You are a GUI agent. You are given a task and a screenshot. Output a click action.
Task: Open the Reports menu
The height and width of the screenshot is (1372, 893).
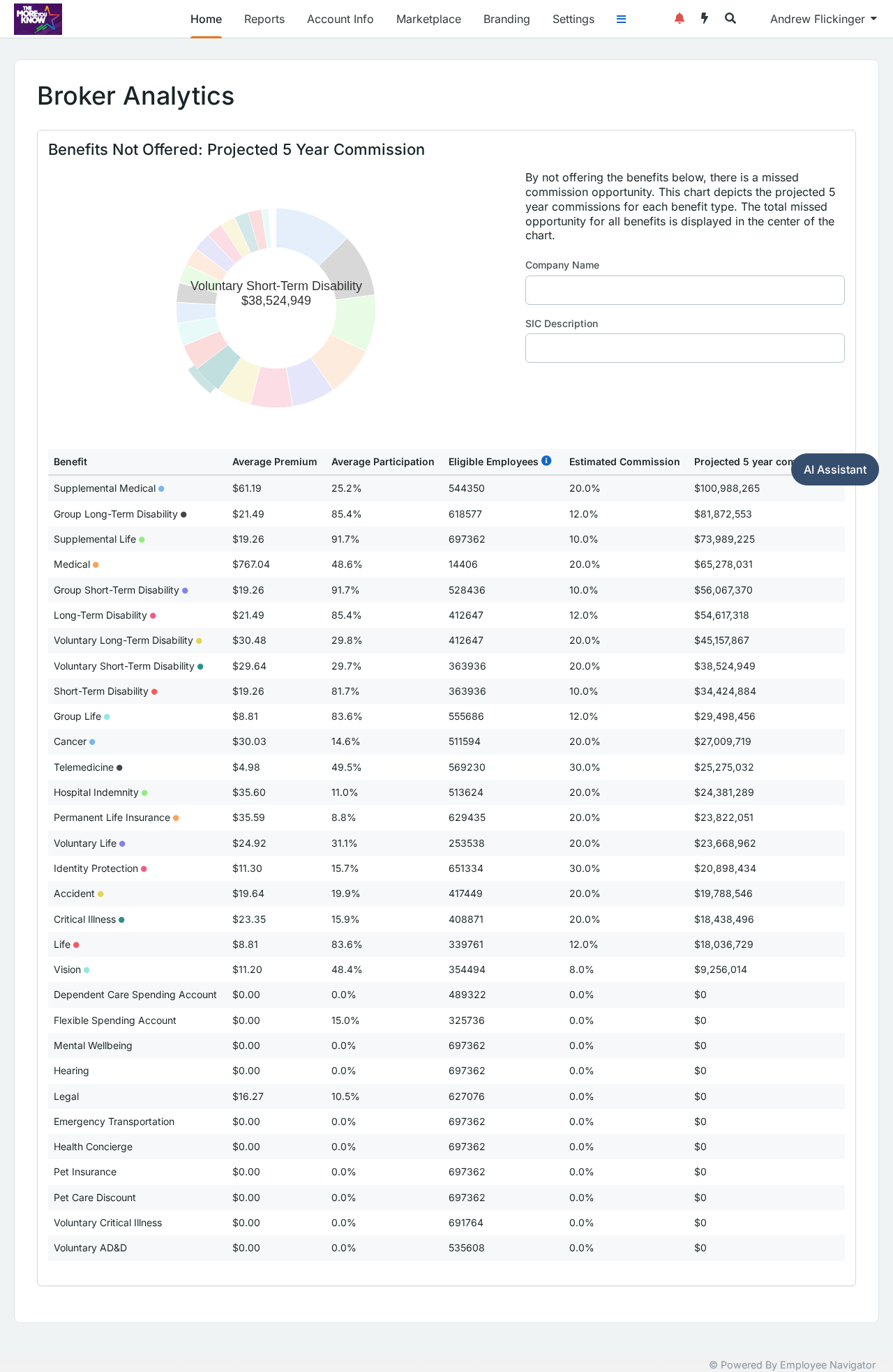click(x=264, y=19)
